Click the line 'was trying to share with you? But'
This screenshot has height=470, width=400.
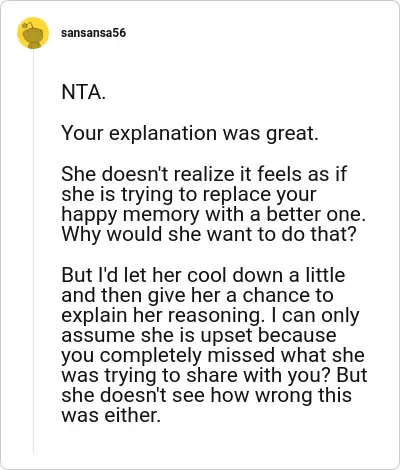(214, 375)
